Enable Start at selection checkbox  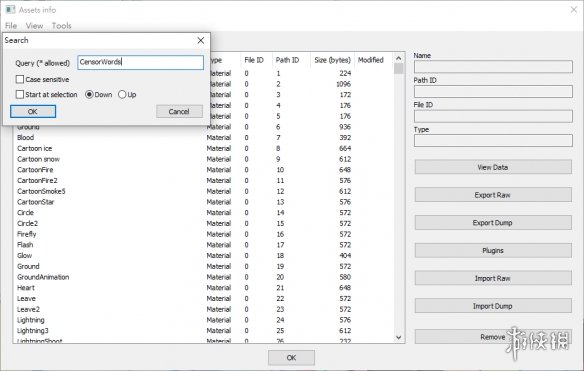pyautogui.click(x=20, y=95)
